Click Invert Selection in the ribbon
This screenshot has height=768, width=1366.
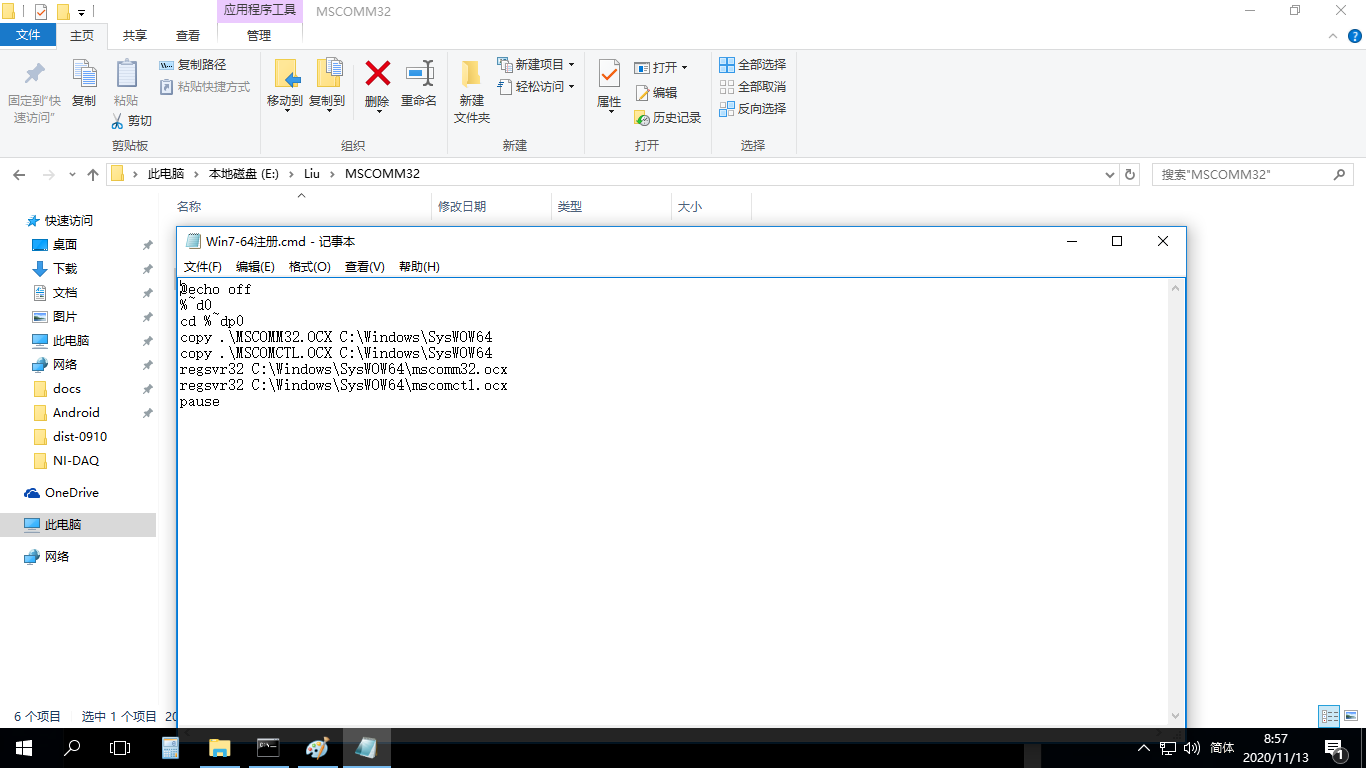[x=752, y=108]
